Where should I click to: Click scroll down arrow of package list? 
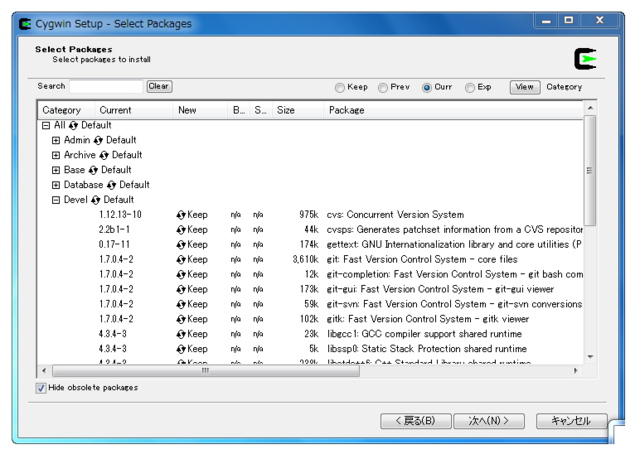[590, 357]
